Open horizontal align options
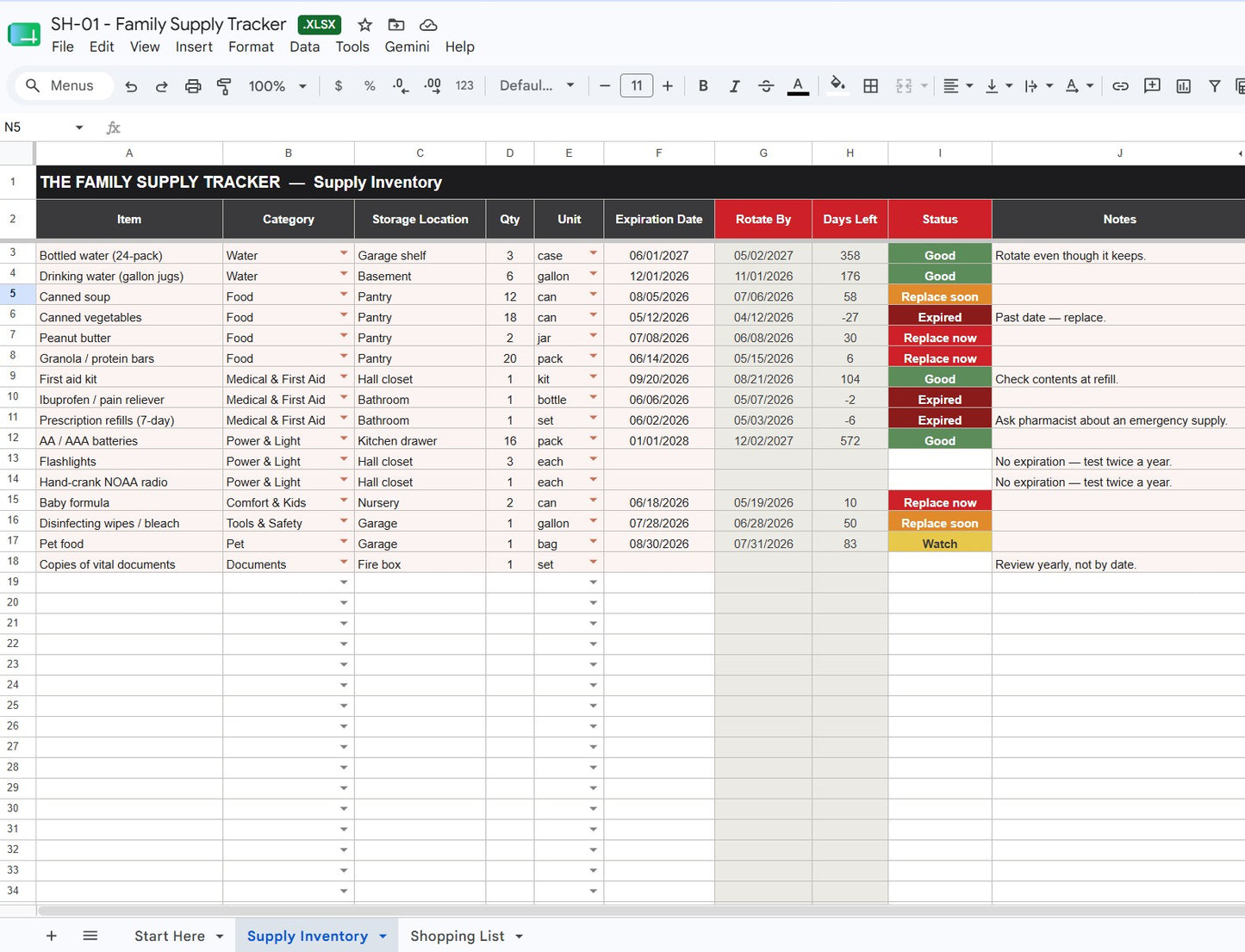 [957, 86]
